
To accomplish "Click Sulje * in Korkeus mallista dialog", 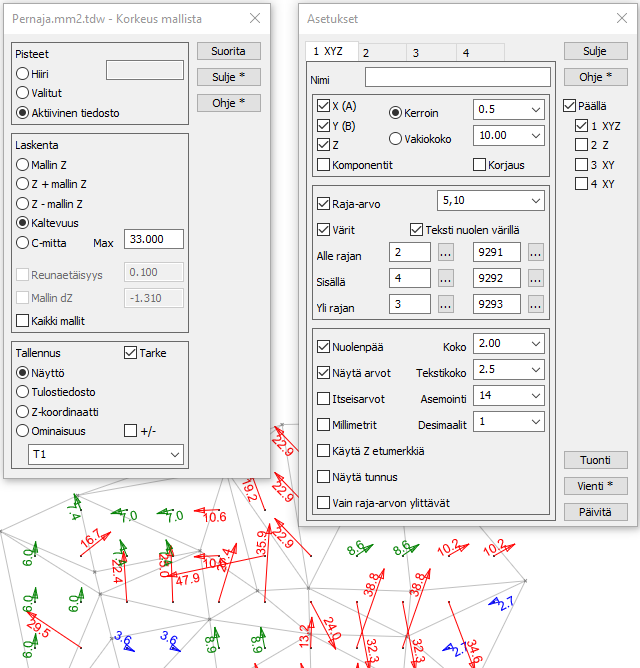I will click(229, 77).
